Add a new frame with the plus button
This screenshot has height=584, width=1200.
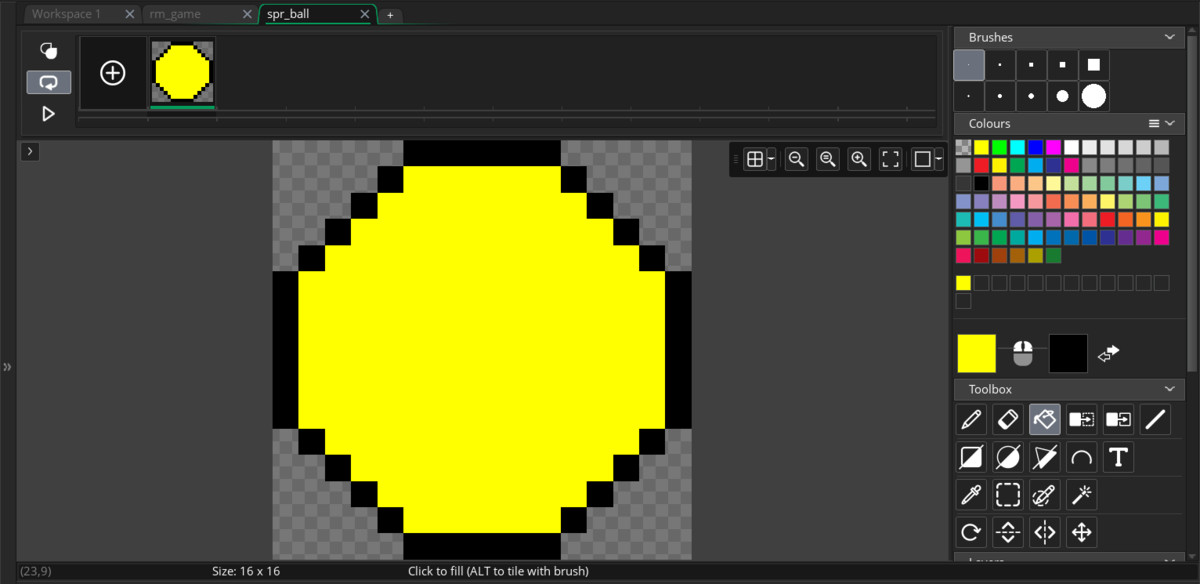(x=113, y=73)
